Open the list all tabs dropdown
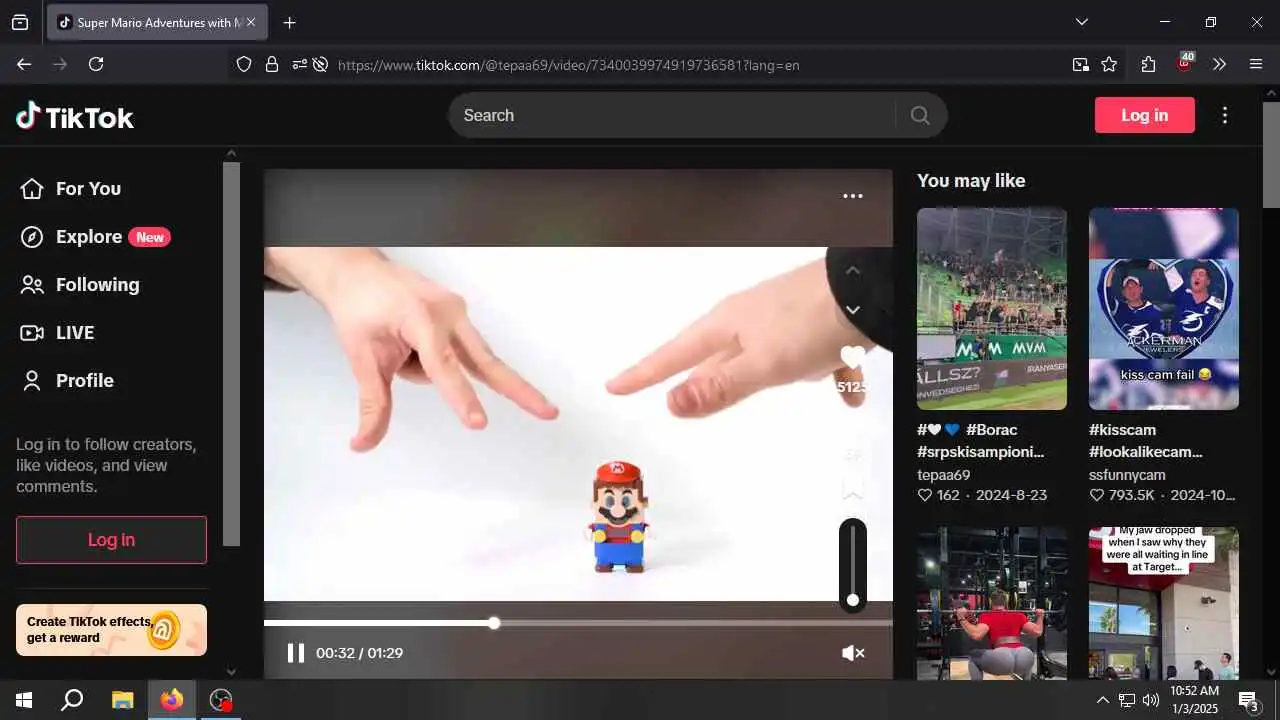The width and height of the screenshot is (1280, 720). (1081, 22)
